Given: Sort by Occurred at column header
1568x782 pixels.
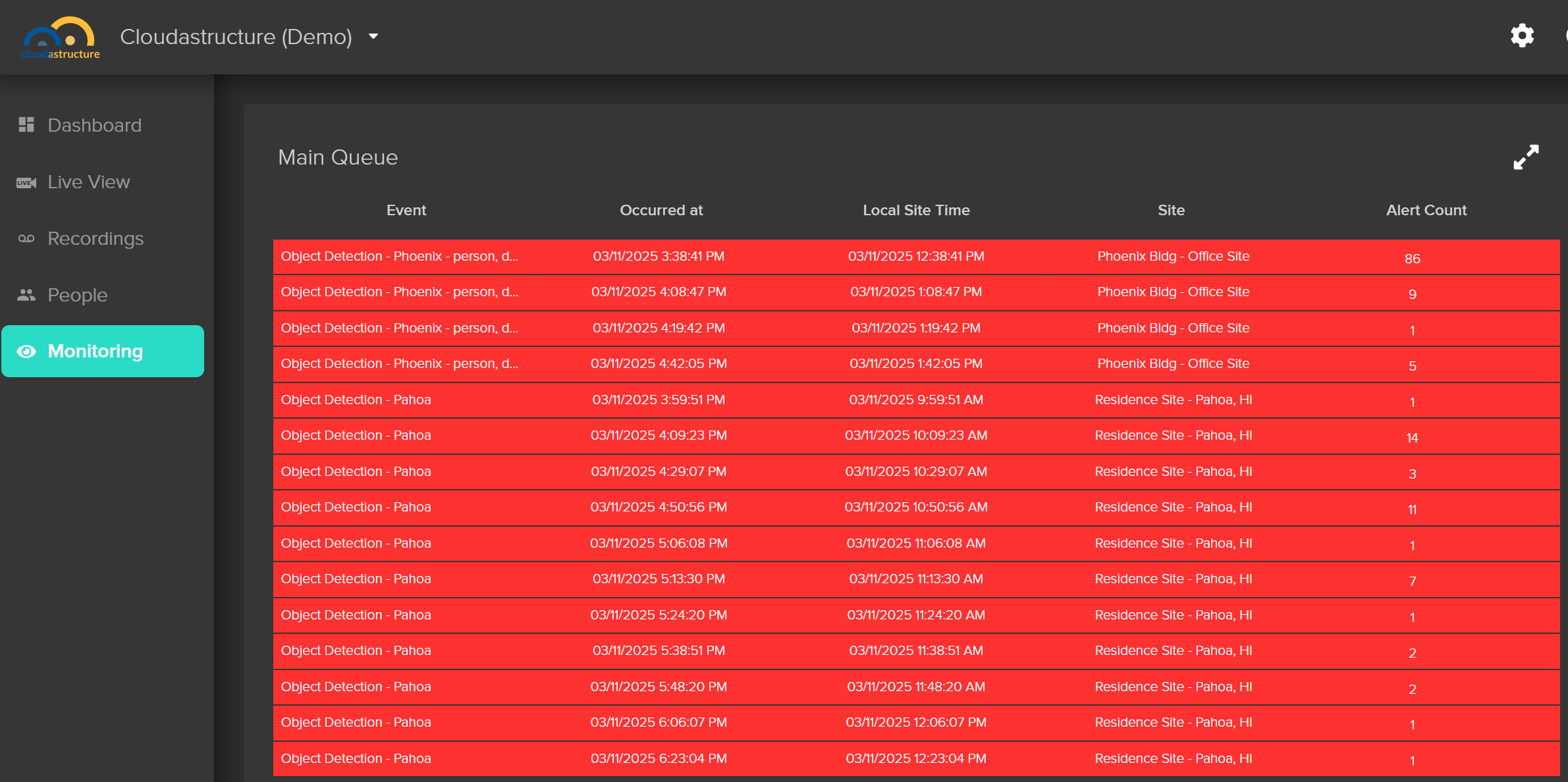Looking at the screenshot, I should (x=661, y=210).
